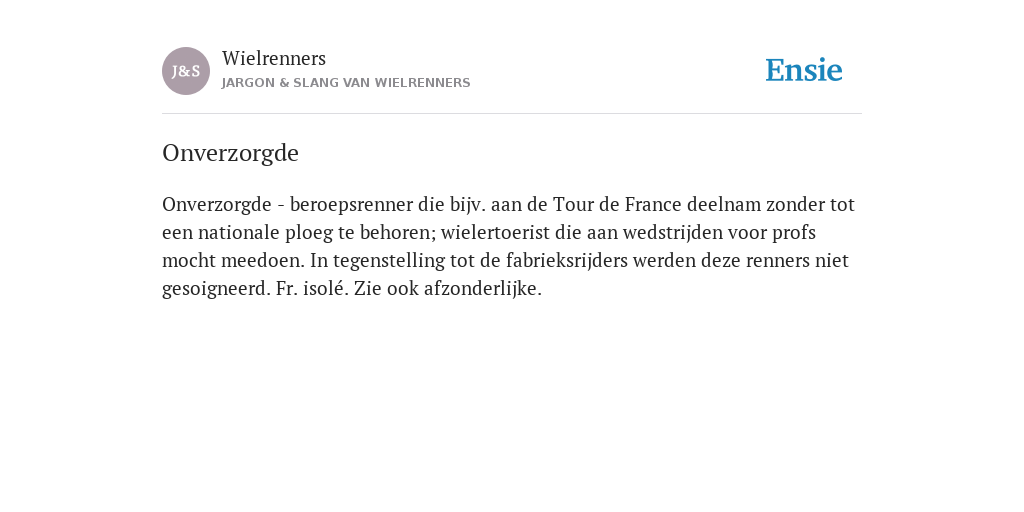1024x512 pixels.
Task: Click the word 'wedstrijden' in the paragraph
Action: pos(674,232)
